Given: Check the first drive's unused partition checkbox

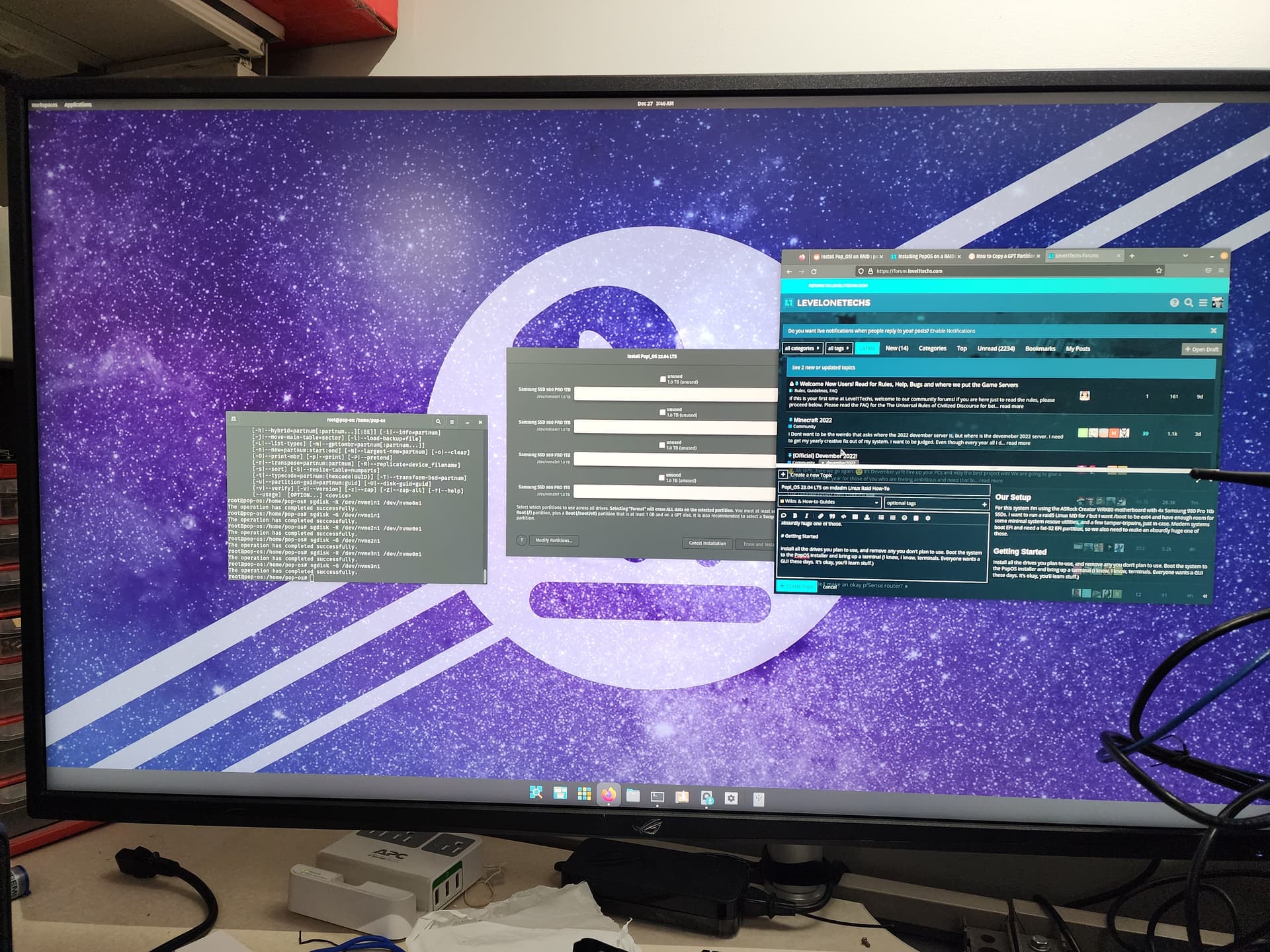Looking at the screenshot, I should point(663,379).
